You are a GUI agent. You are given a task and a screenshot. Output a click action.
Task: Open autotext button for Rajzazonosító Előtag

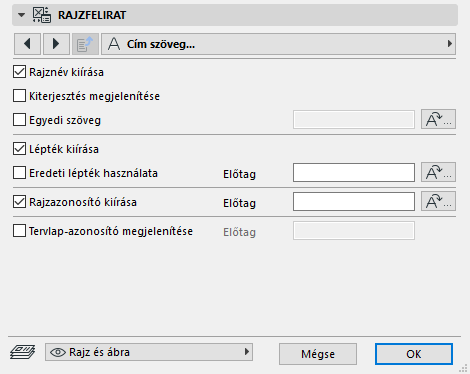coord(438,201)
